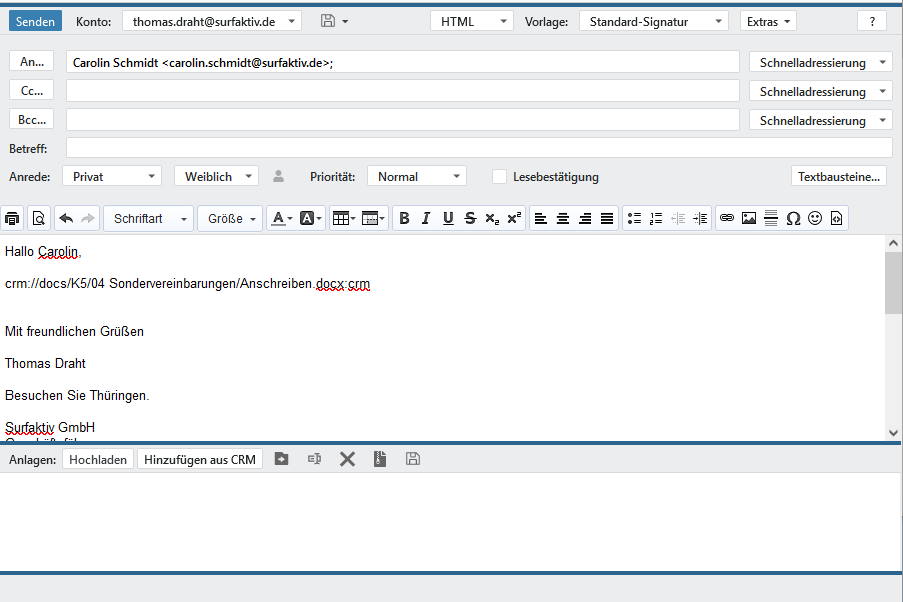Open the font color picker
This screenshot has height=602, width=903.
pos(280,218)
